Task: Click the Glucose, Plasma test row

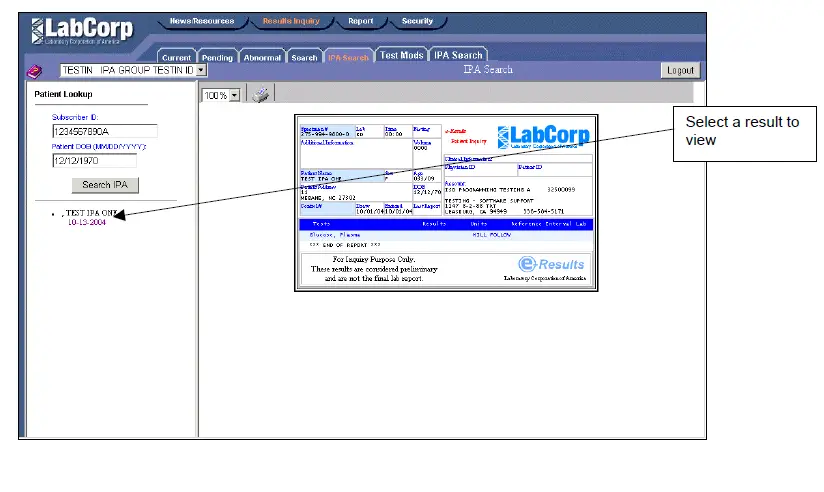Action: coord(446,235)
